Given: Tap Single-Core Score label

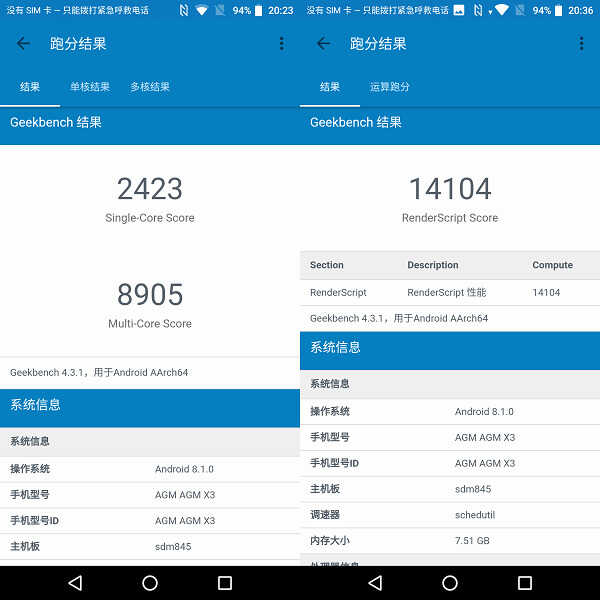Looking at the screenshot, I should point(150,218).
